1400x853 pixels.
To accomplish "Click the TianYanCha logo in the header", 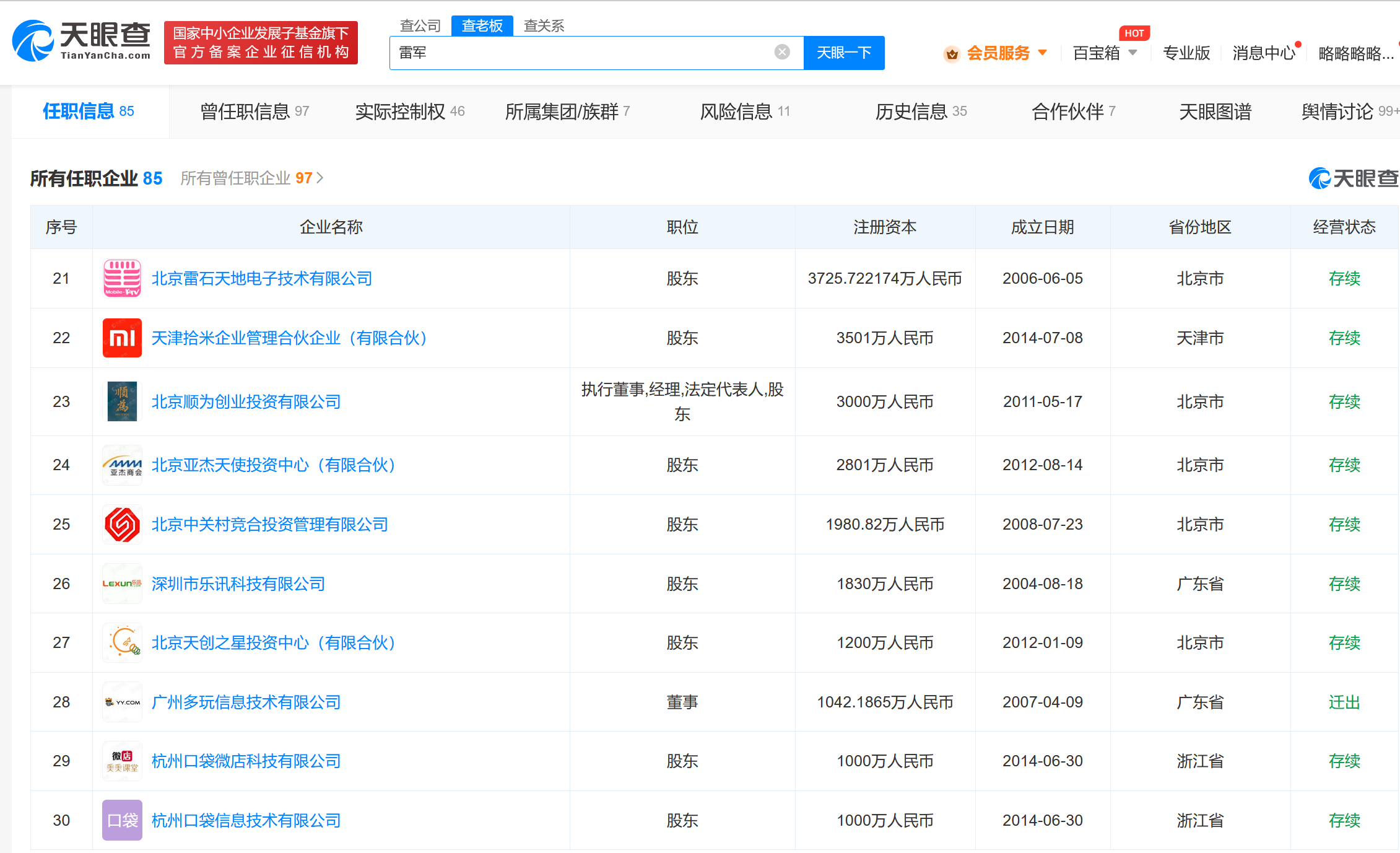I will 81,41.
